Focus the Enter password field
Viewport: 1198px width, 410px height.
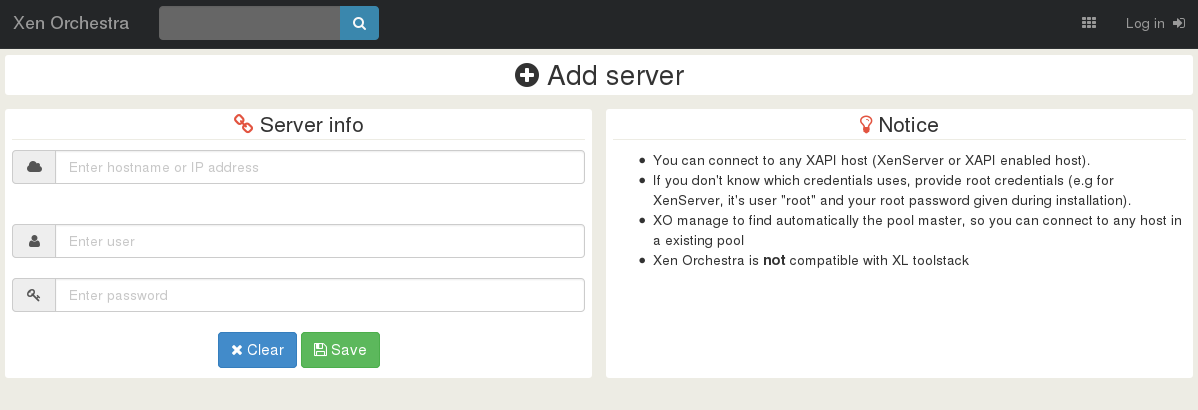[x=320, y=295]
